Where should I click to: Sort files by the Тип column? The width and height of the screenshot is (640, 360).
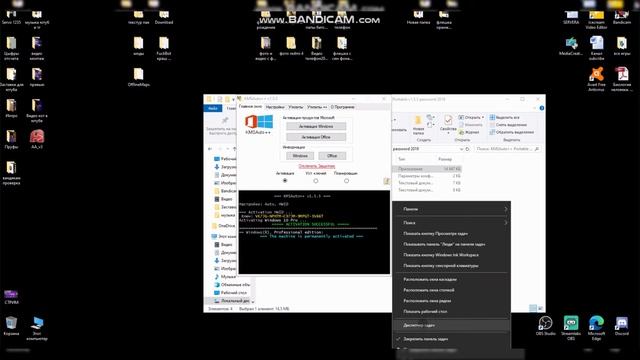pyautogui.click(x=402, y=159)
